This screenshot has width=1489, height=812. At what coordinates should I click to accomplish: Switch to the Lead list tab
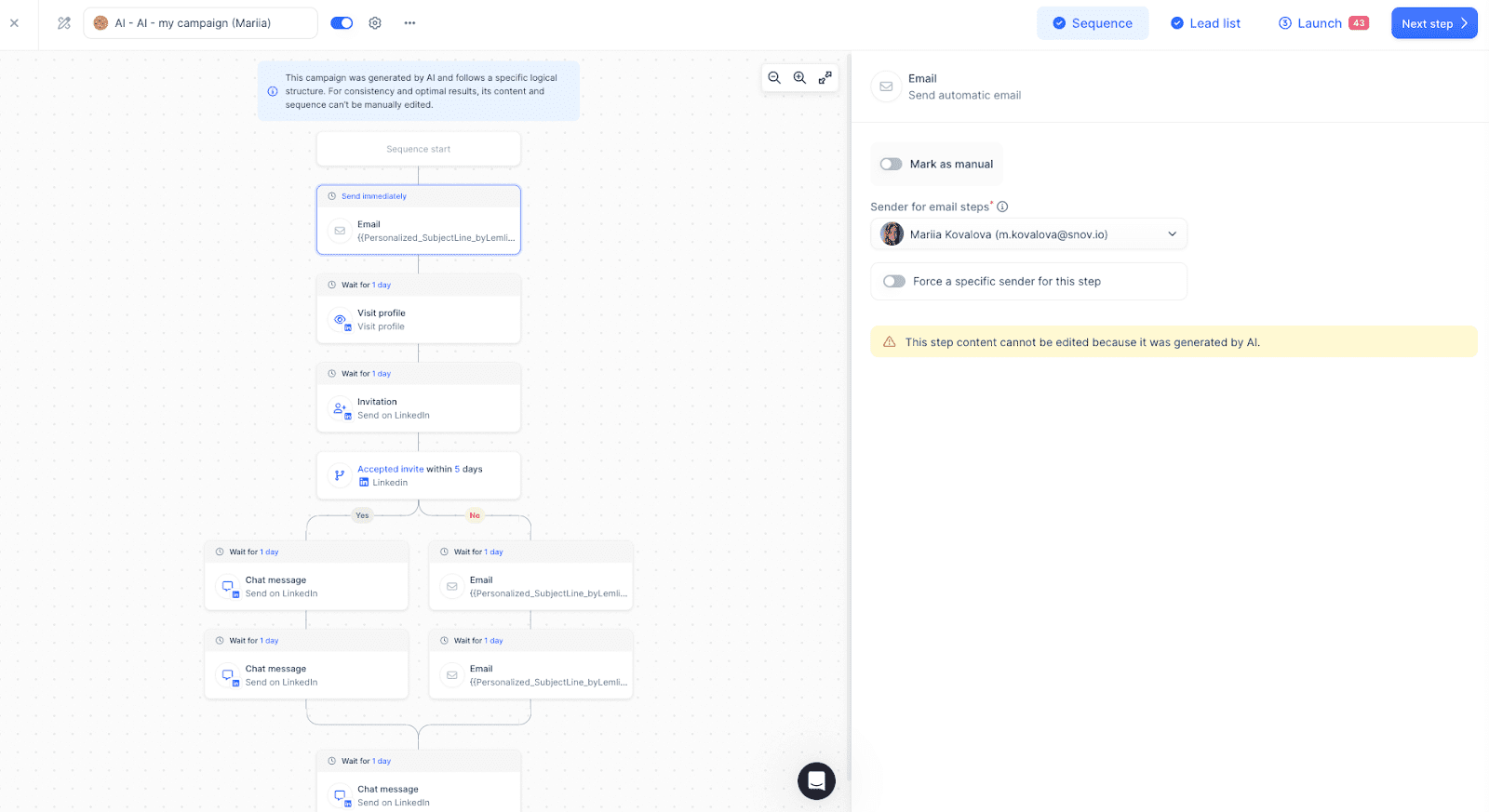1205,23
